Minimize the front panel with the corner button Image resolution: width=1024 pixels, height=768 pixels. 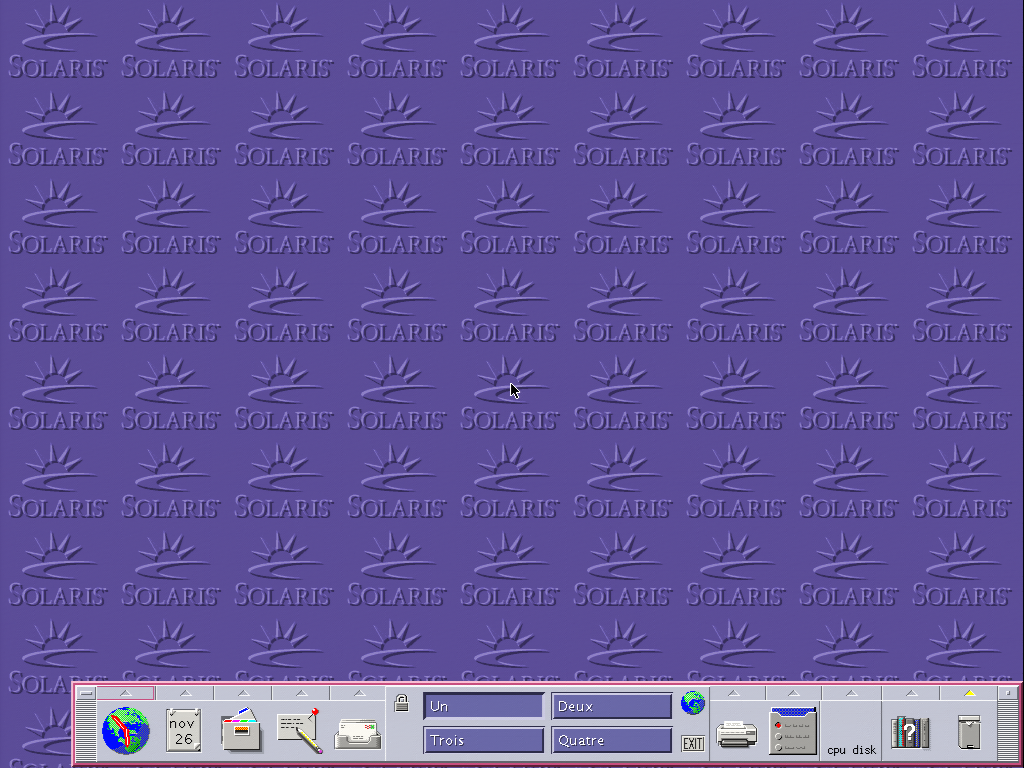(1008, 693)
